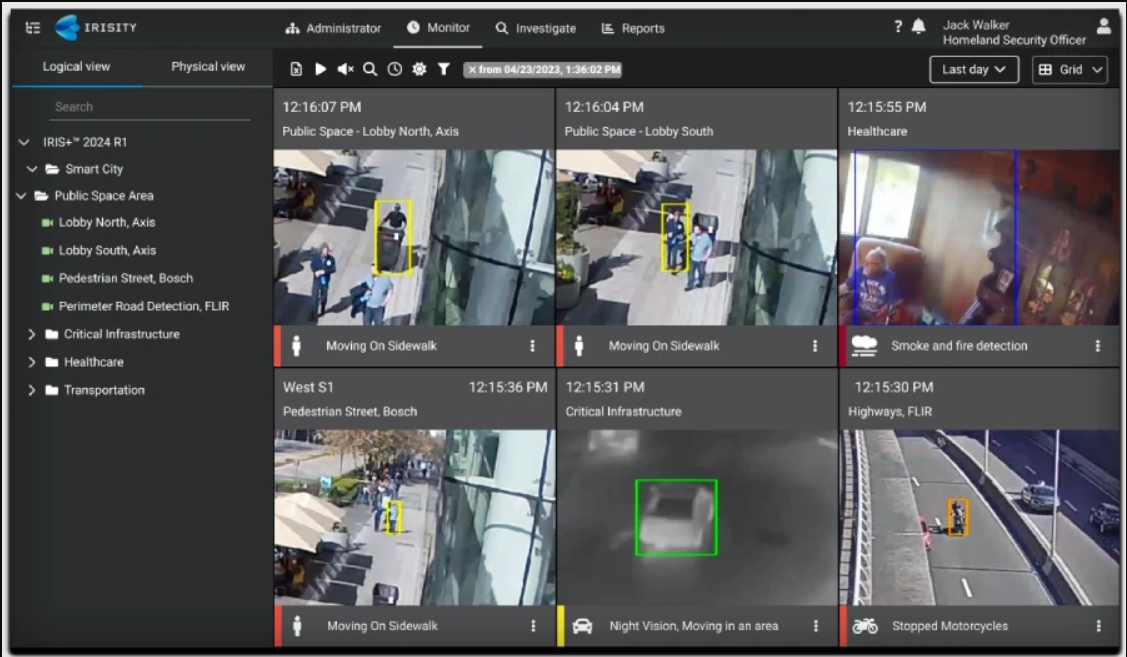Click the sidebar Search input field
The width and height of the screenshot is (1127, 657).
pos(150,106)
